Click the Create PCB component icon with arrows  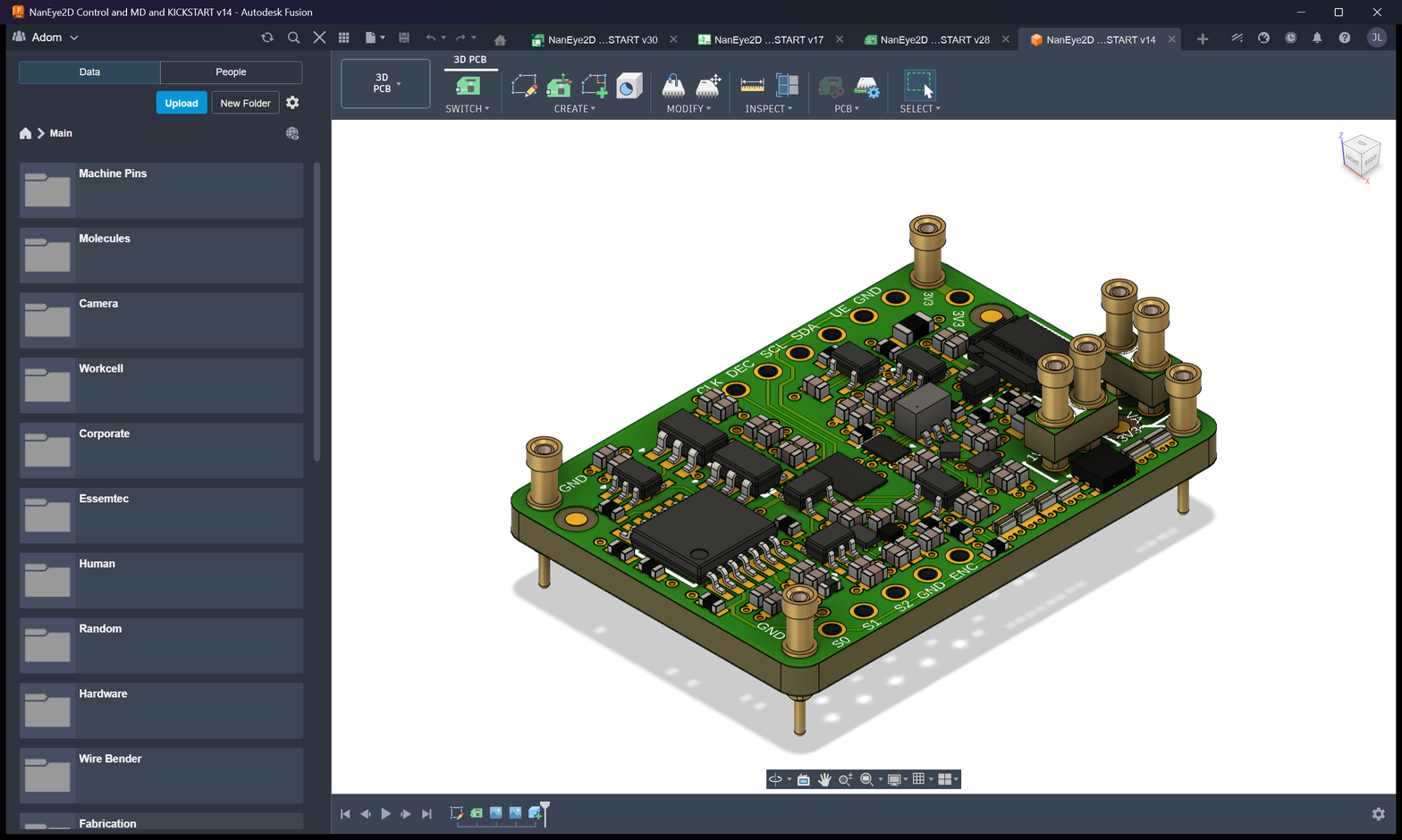pos(559,86)
